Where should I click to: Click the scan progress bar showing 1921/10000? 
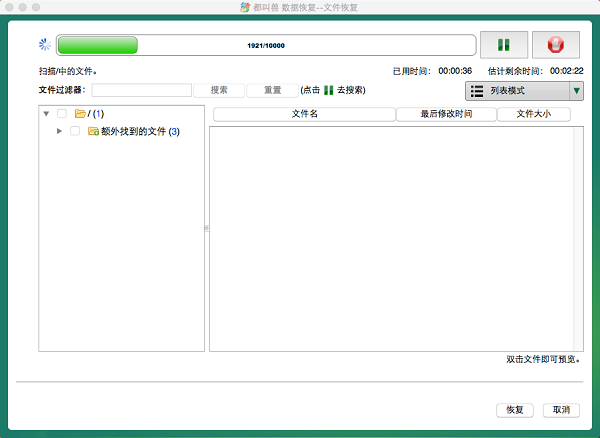[x=266, y=45]
